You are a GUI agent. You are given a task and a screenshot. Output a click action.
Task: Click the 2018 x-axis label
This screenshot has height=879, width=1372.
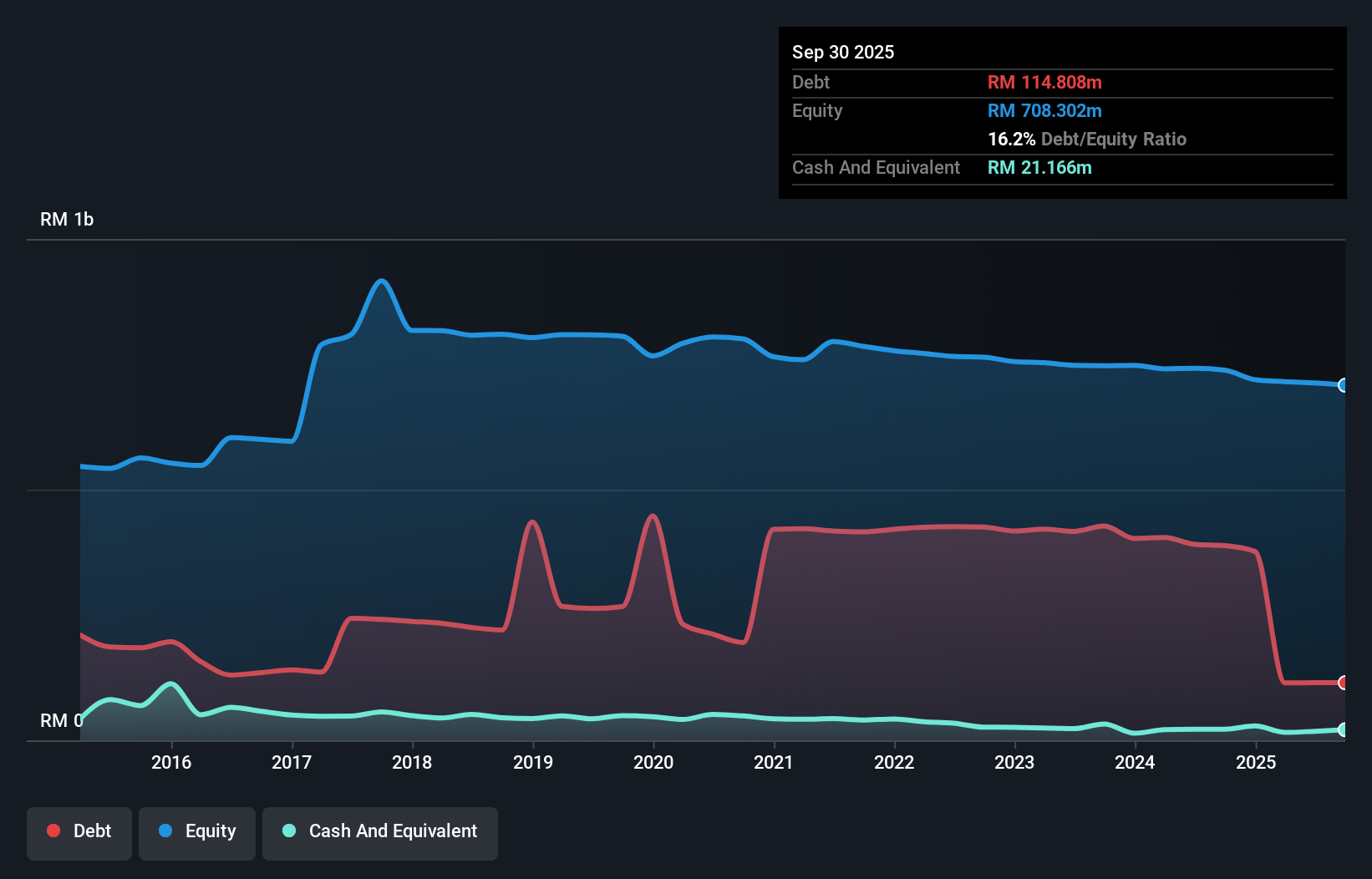(x=412, y=762)
